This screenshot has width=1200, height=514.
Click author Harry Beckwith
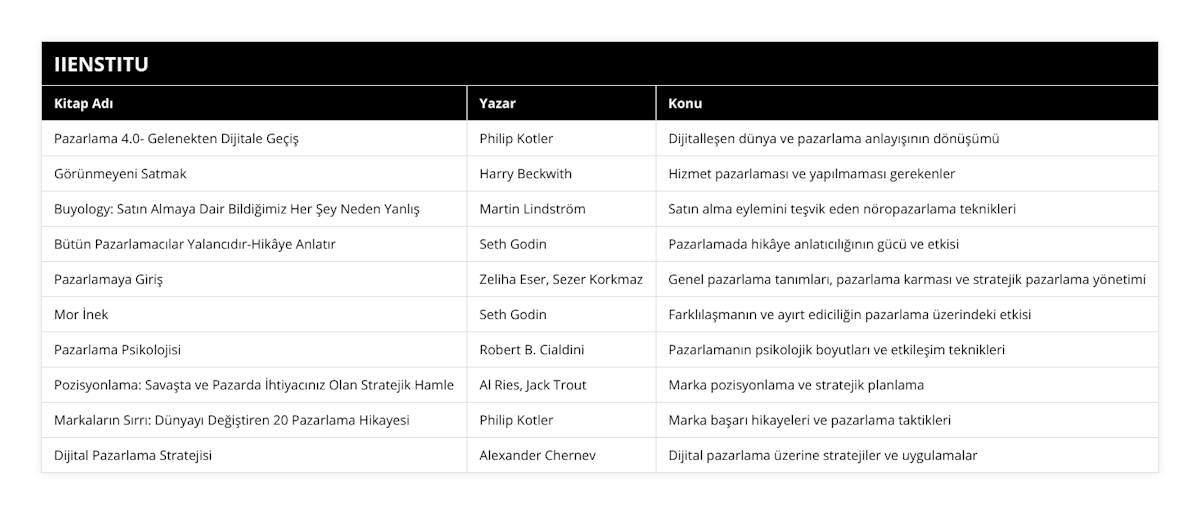coord(525,174)
